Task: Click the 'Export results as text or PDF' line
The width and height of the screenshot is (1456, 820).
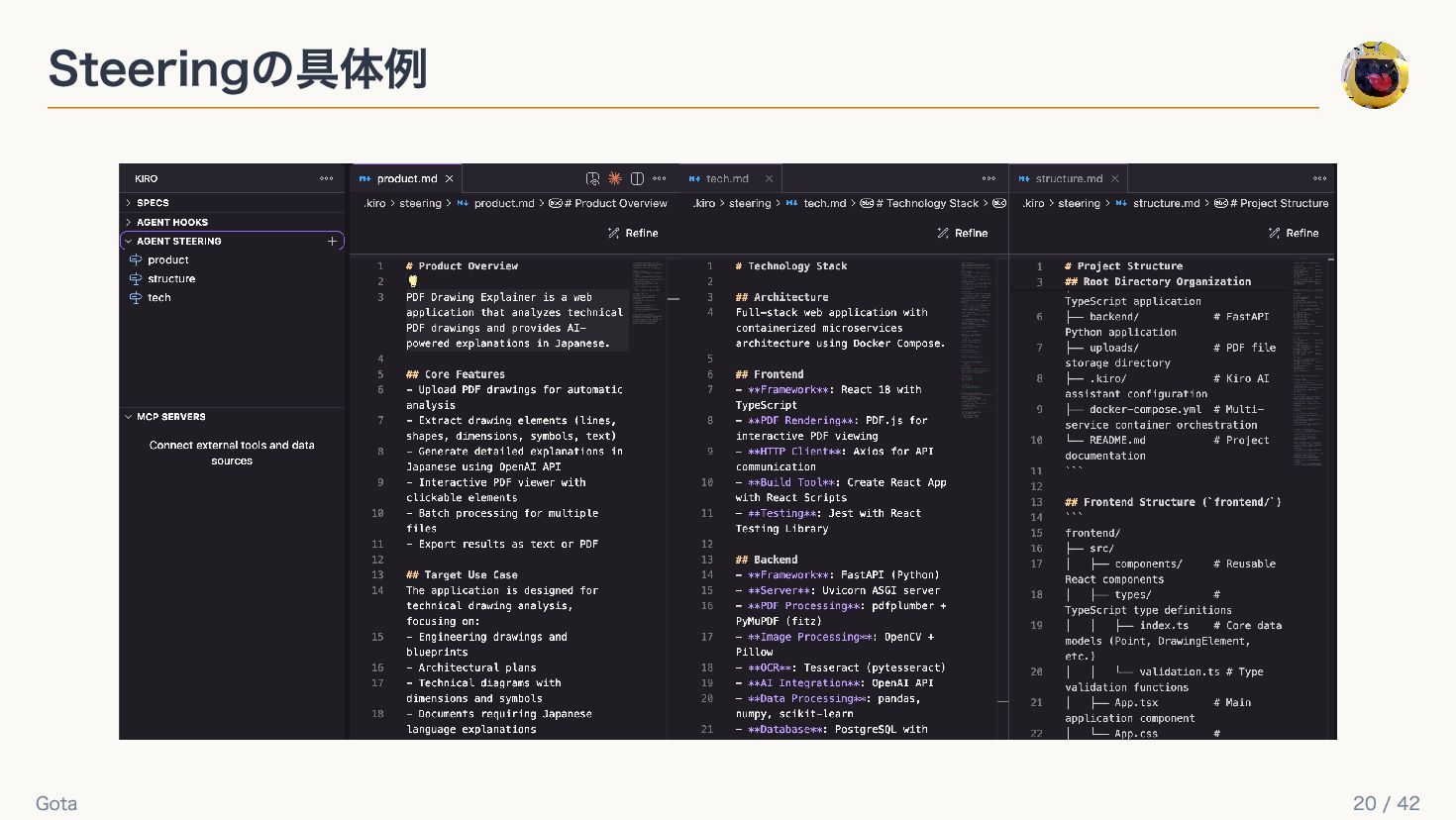Action: click(x=502, y=545)
